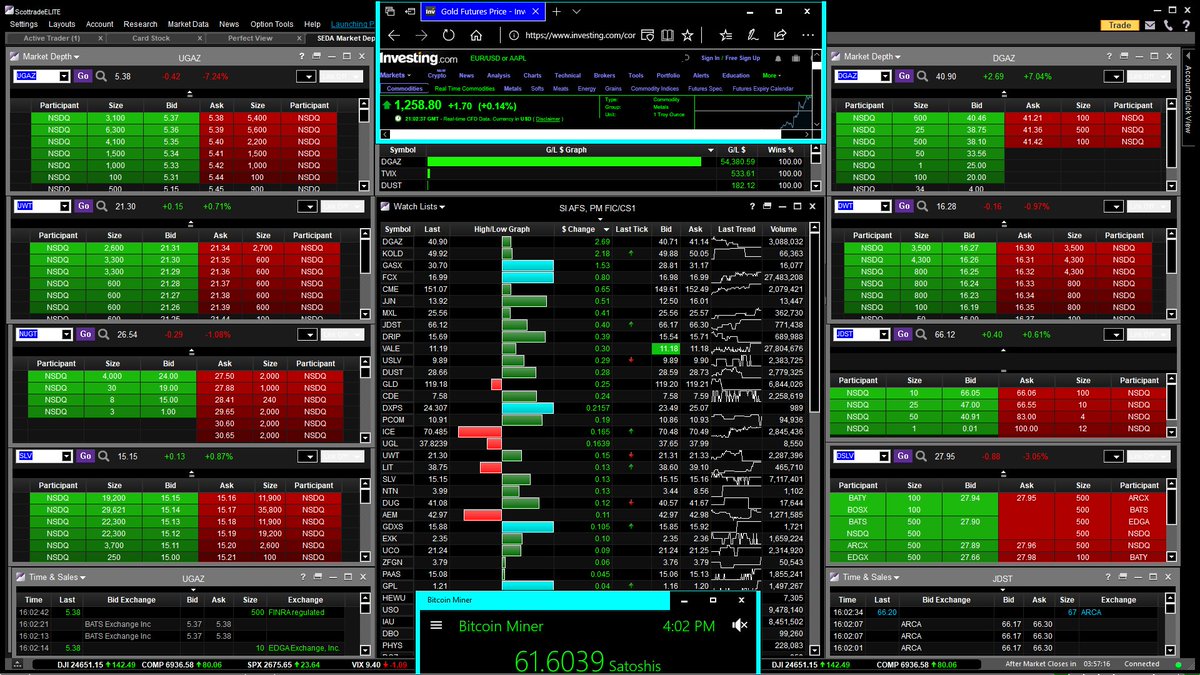Open the Settings menu in ScottradeELITE

[24, 24]
